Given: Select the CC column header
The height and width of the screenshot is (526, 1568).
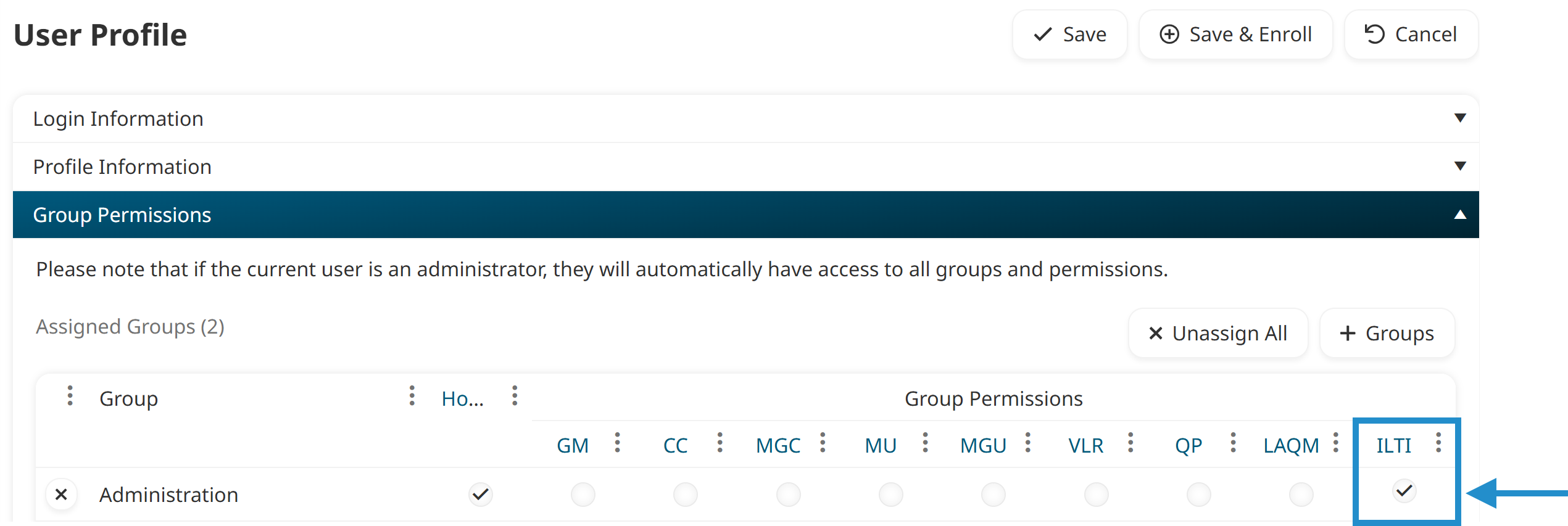Looking at the screenshot, I should click(x=674, y=444).
